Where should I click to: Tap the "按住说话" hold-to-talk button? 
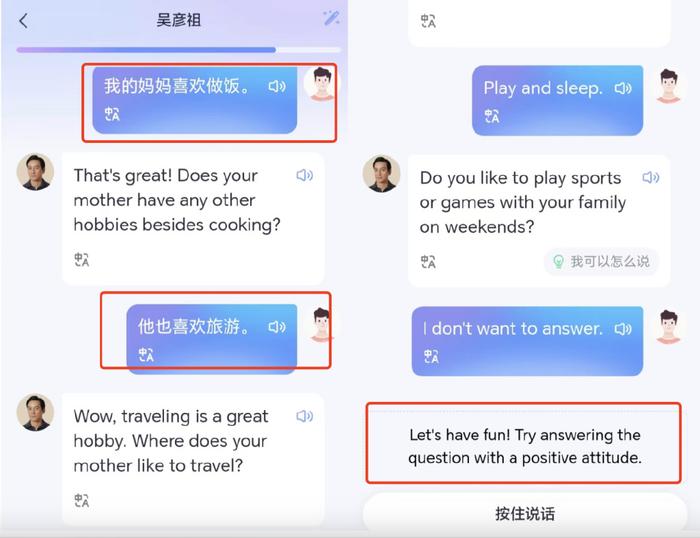[x=525, y=513]
